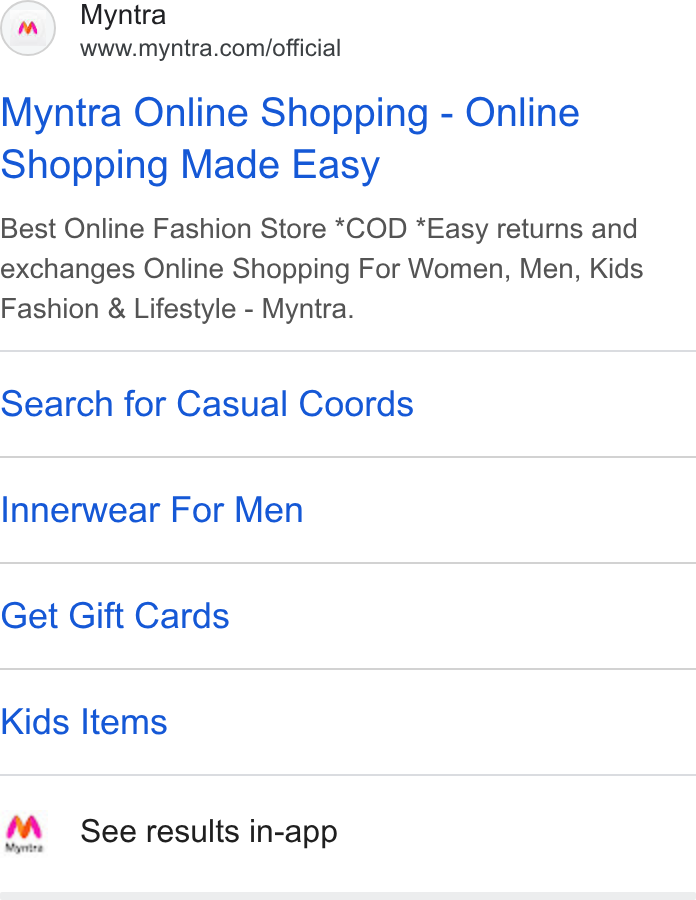Click 'Shopping Made Easy' second headline line
This screenshot has height=900, width=696.
pyautogui.click(x=190, y=165)
